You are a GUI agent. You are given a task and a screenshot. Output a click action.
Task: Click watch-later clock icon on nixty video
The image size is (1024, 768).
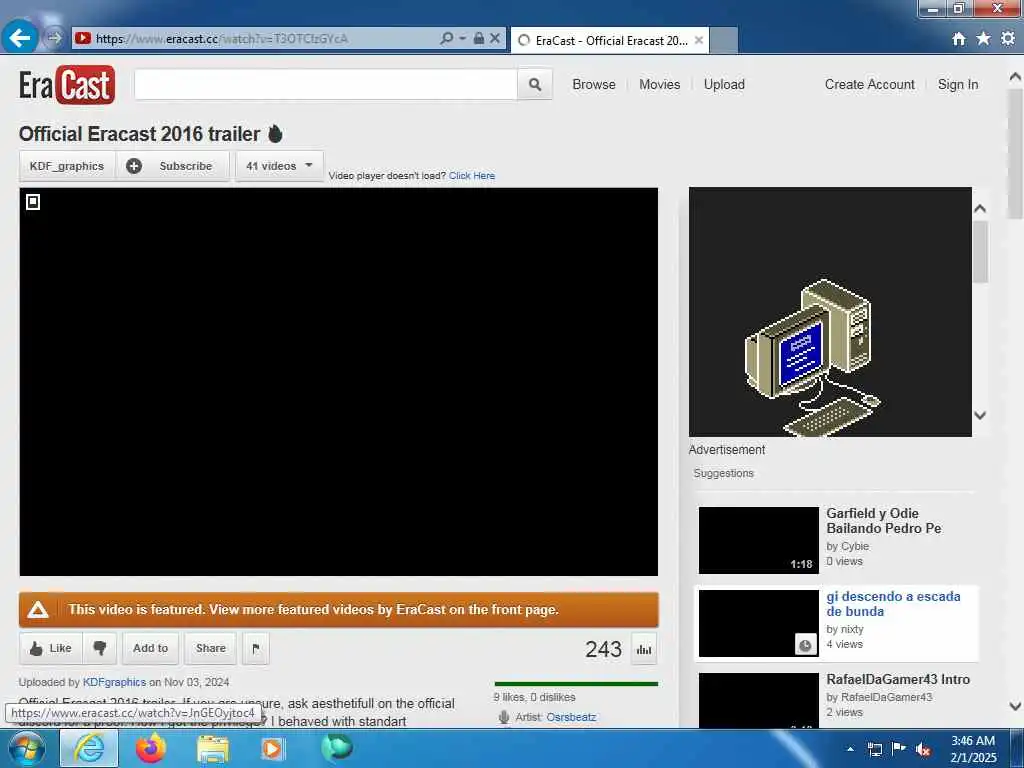(x=805, y=645)
